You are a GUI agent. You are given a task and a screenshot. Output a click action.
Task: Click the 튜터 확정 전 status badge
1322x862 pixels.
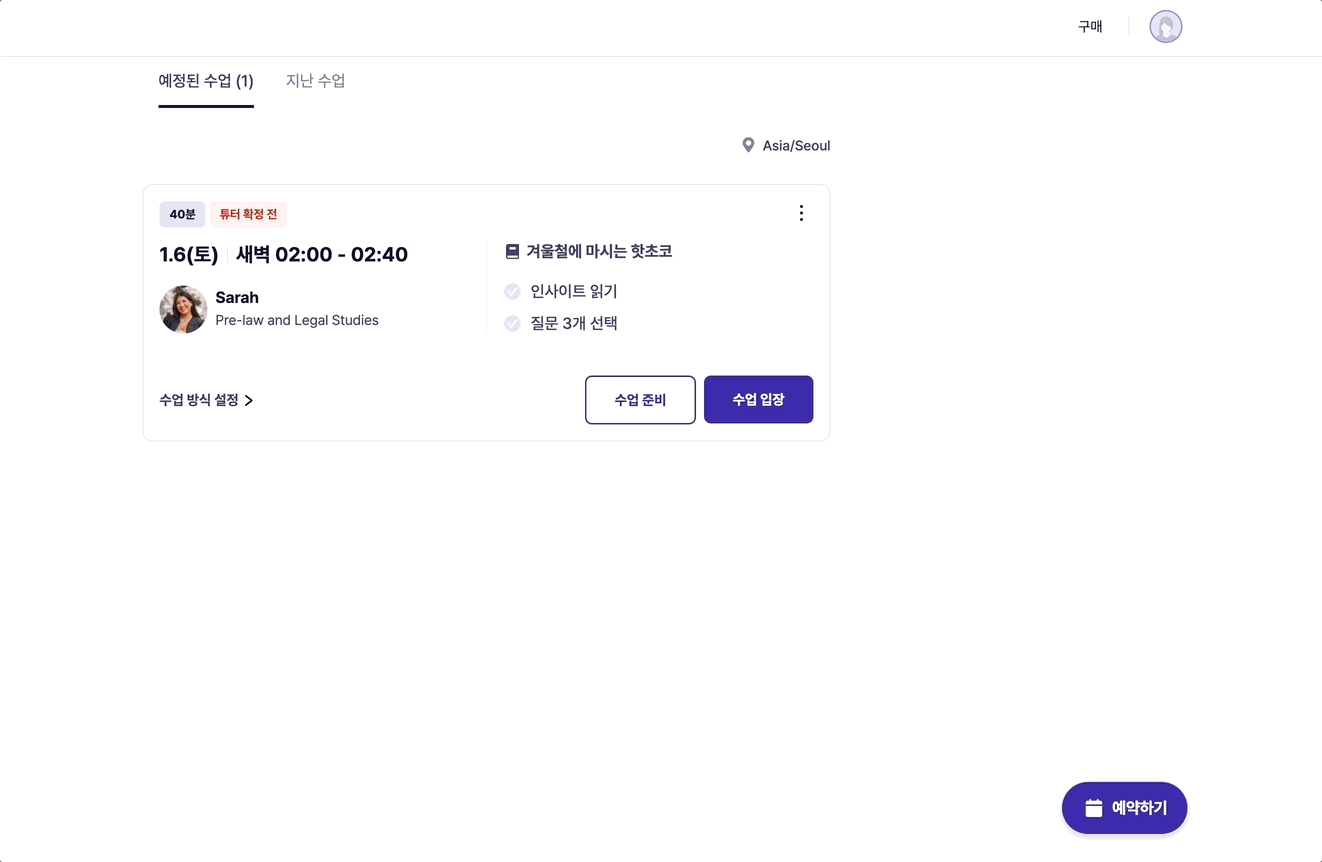pos(248,214)
